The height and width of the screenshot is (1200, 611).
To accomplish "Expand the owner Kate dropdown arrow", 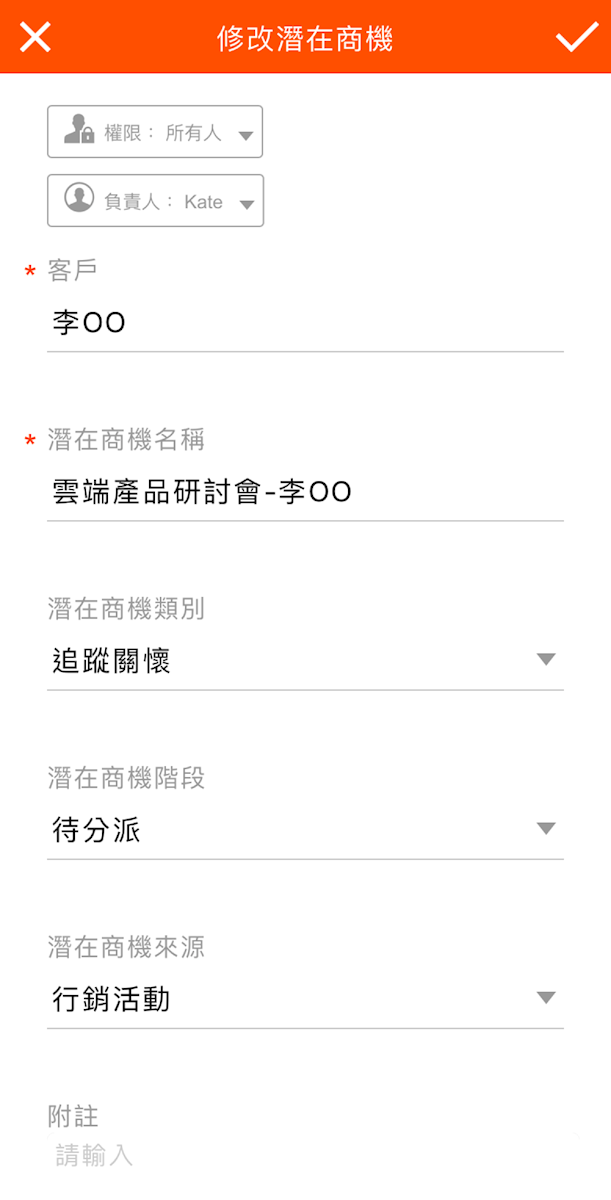I will pos(246,204).
